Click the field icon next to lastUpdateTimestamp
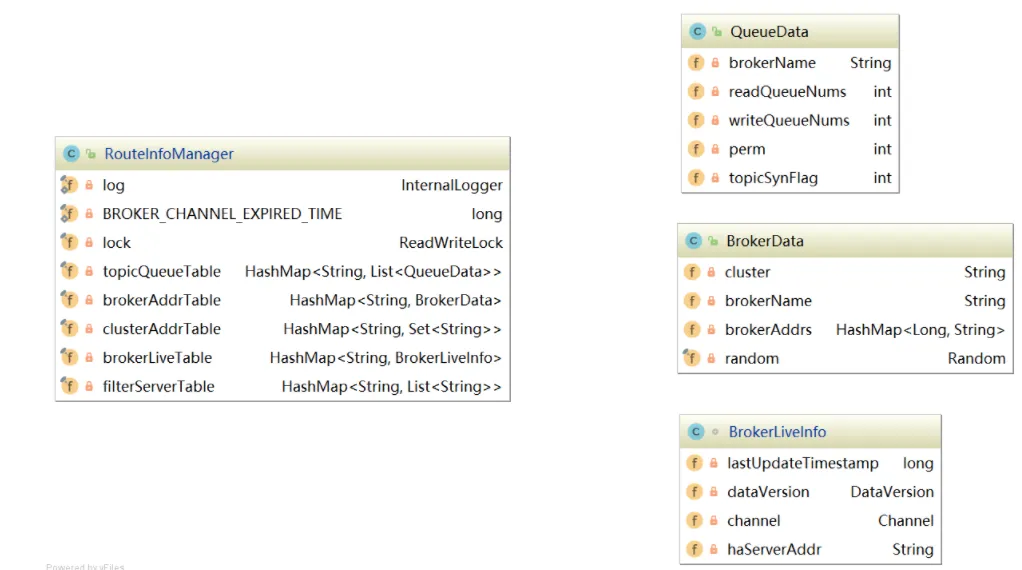The width and height of the screenshot is (1022, 570). (694, 463)
